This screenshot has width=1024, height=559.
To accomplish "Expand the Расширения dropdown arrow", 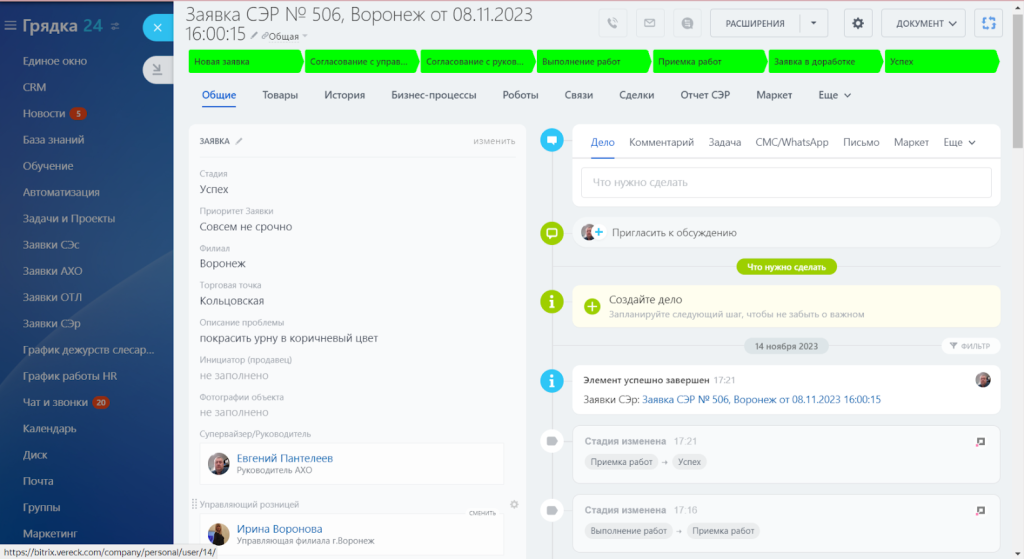I will (x=814, y=23).
